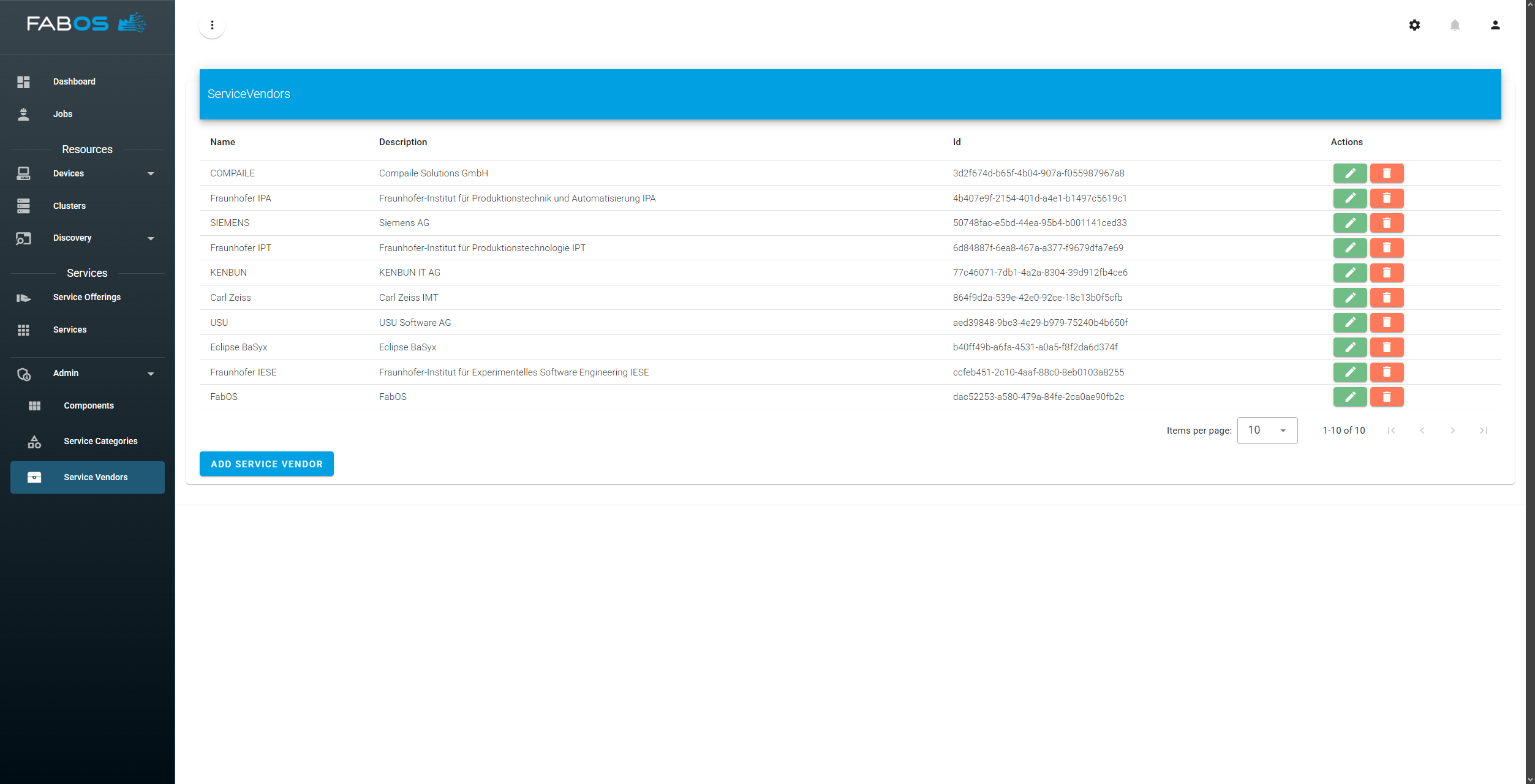Click the notification bell icon
This screenshot has width=1535, height=784.
1455,25
